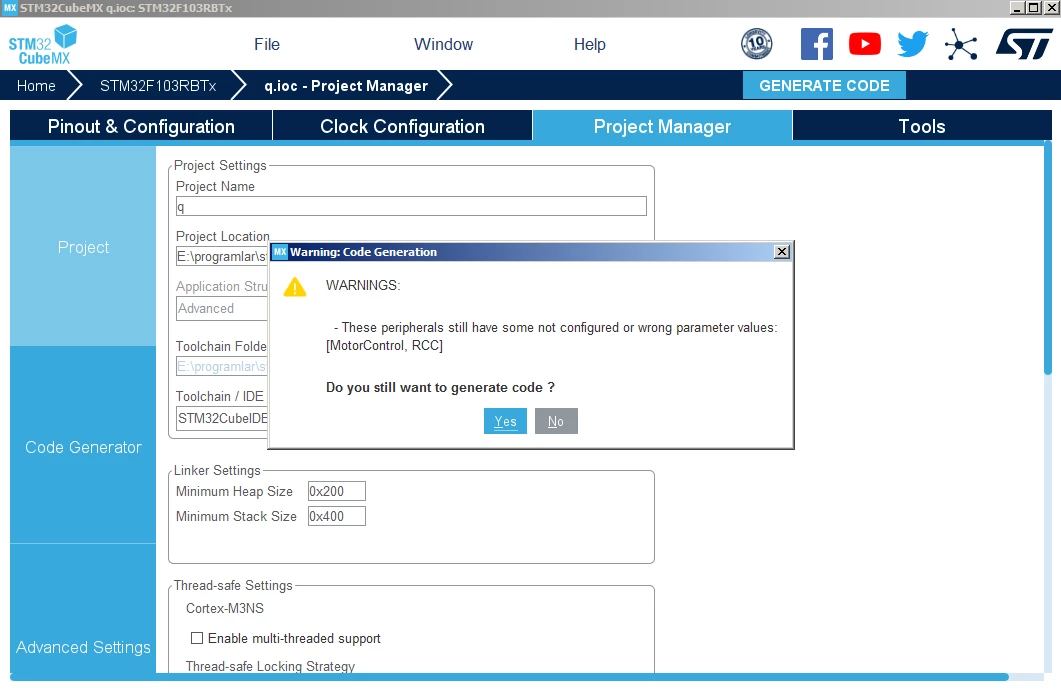Click the [MotorControl, RCC] warning text
This screenshot has height=691, width=1061.
[384, 346]
